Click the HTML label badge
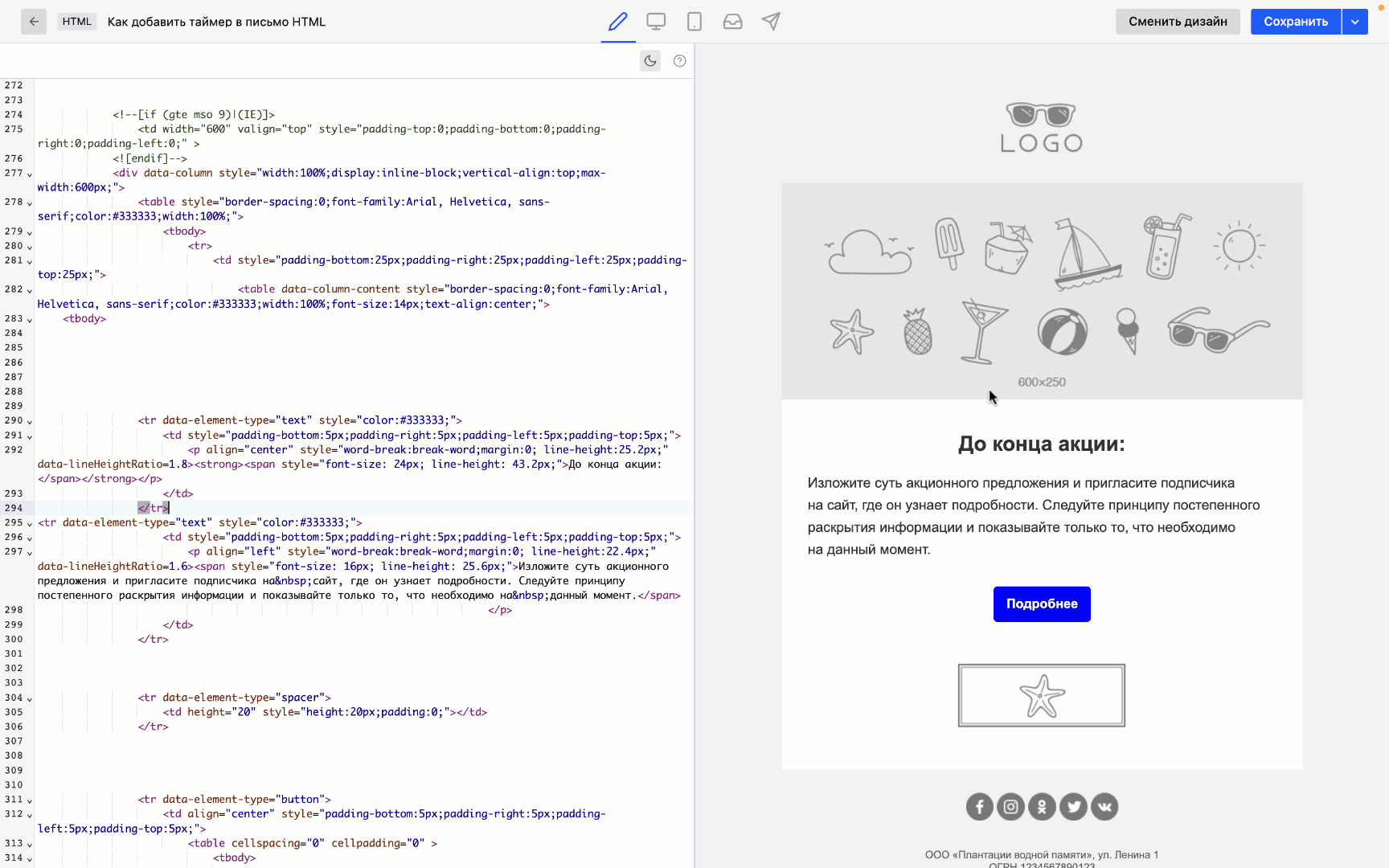This screenshot has height=868, width=1389. pyautogui.click(x=77, y=22)
